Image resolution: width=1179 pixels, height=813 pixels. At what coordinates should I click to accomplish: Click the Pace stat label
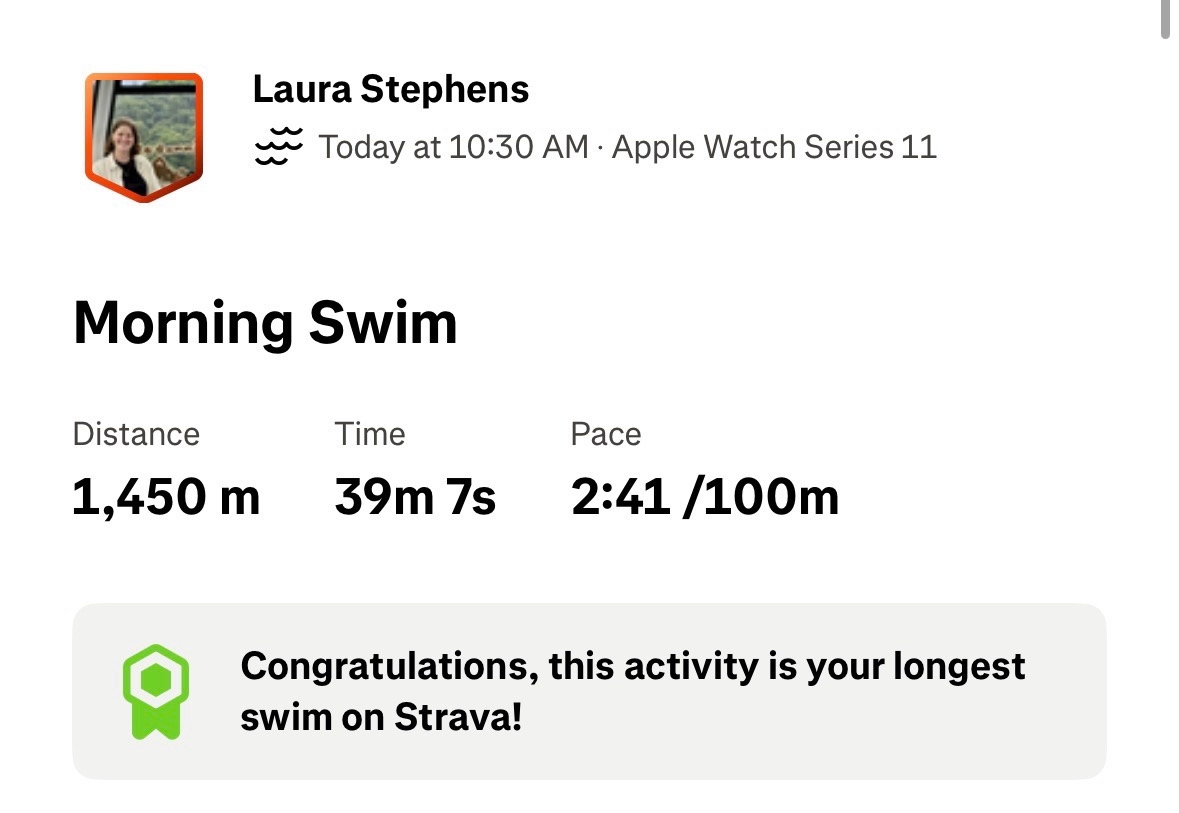coord(605,434)
